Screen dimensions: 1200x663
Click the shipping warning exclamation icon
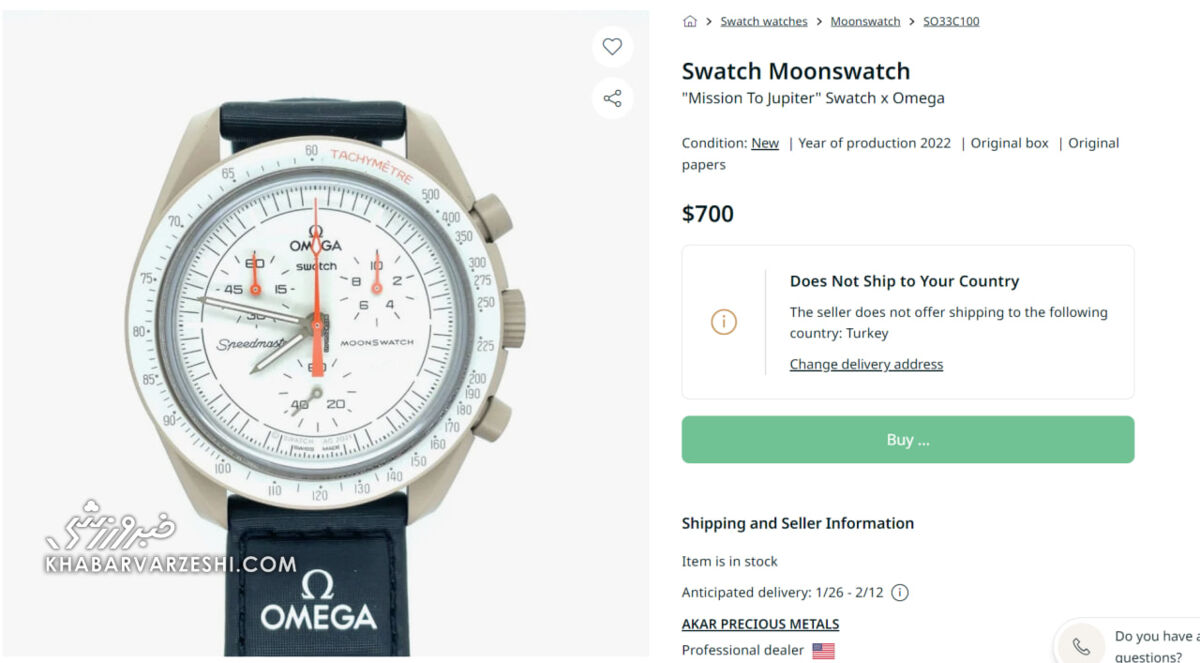click(x=723, y=322)
